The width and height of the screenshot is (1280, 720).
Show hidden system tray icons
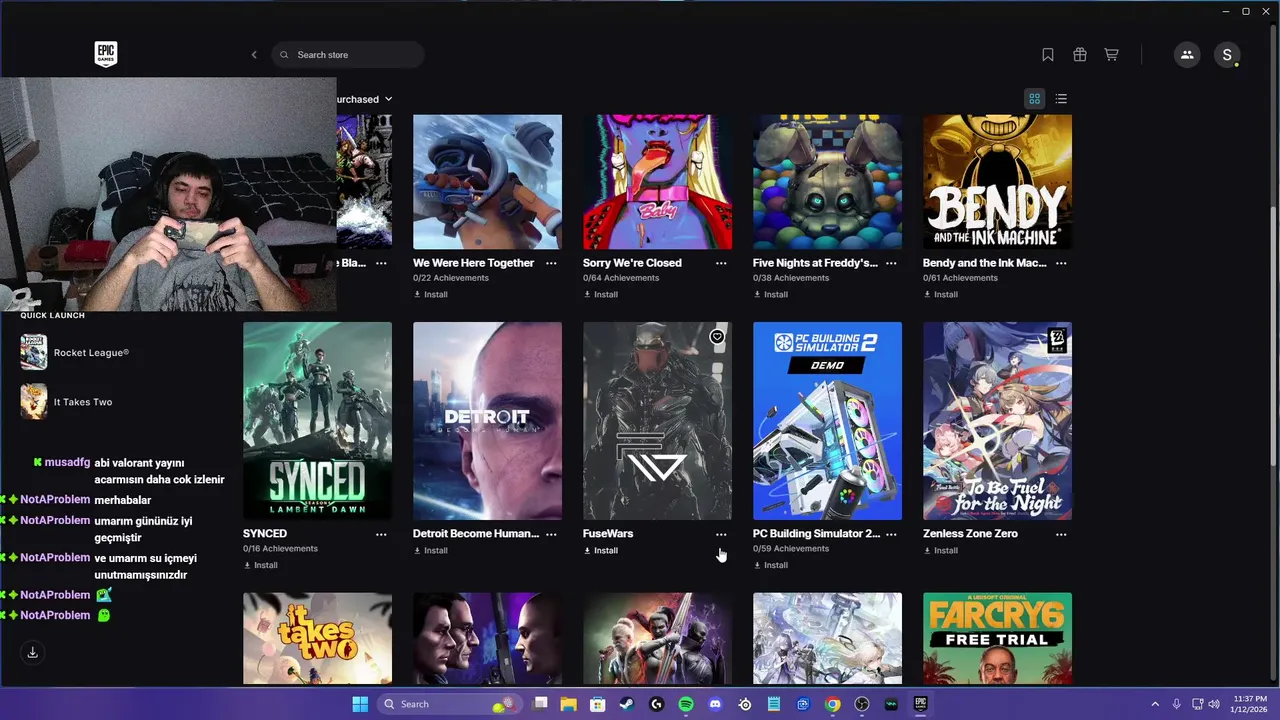(1155, 704)
